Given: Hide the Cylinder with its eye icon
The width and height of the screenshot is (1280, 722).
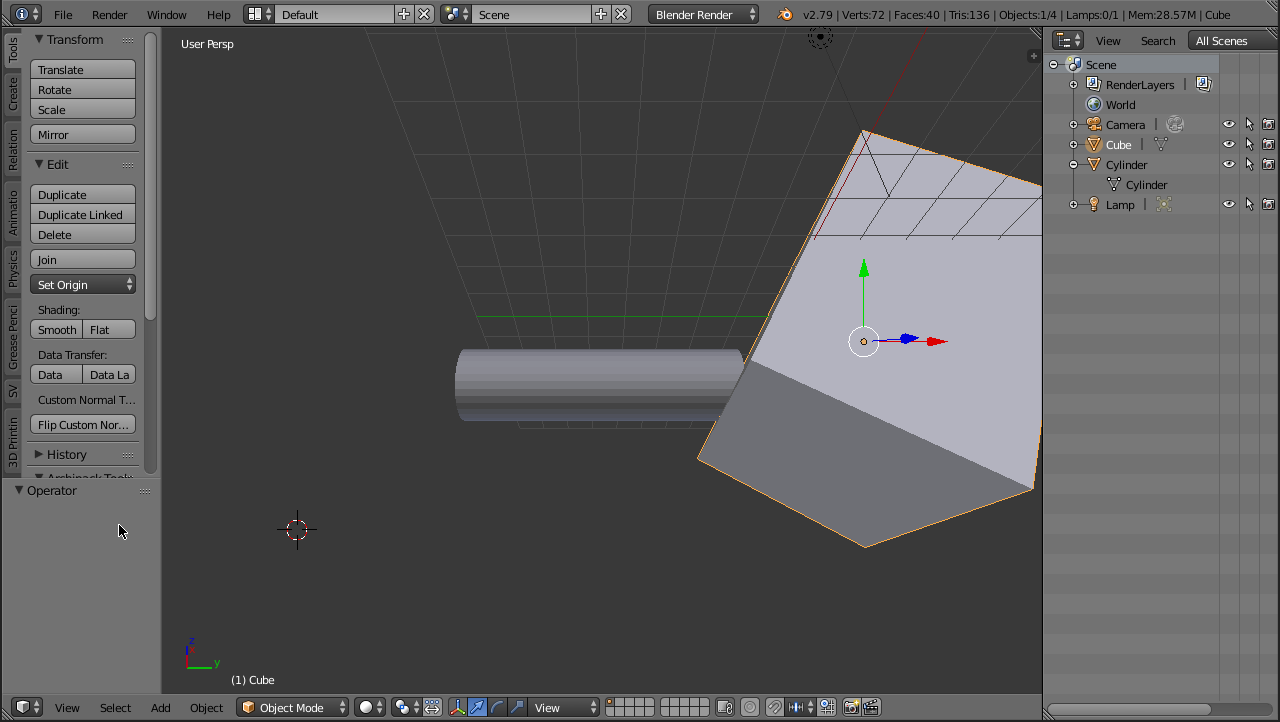Looking at the screenshot, I should coord(1229,164).
